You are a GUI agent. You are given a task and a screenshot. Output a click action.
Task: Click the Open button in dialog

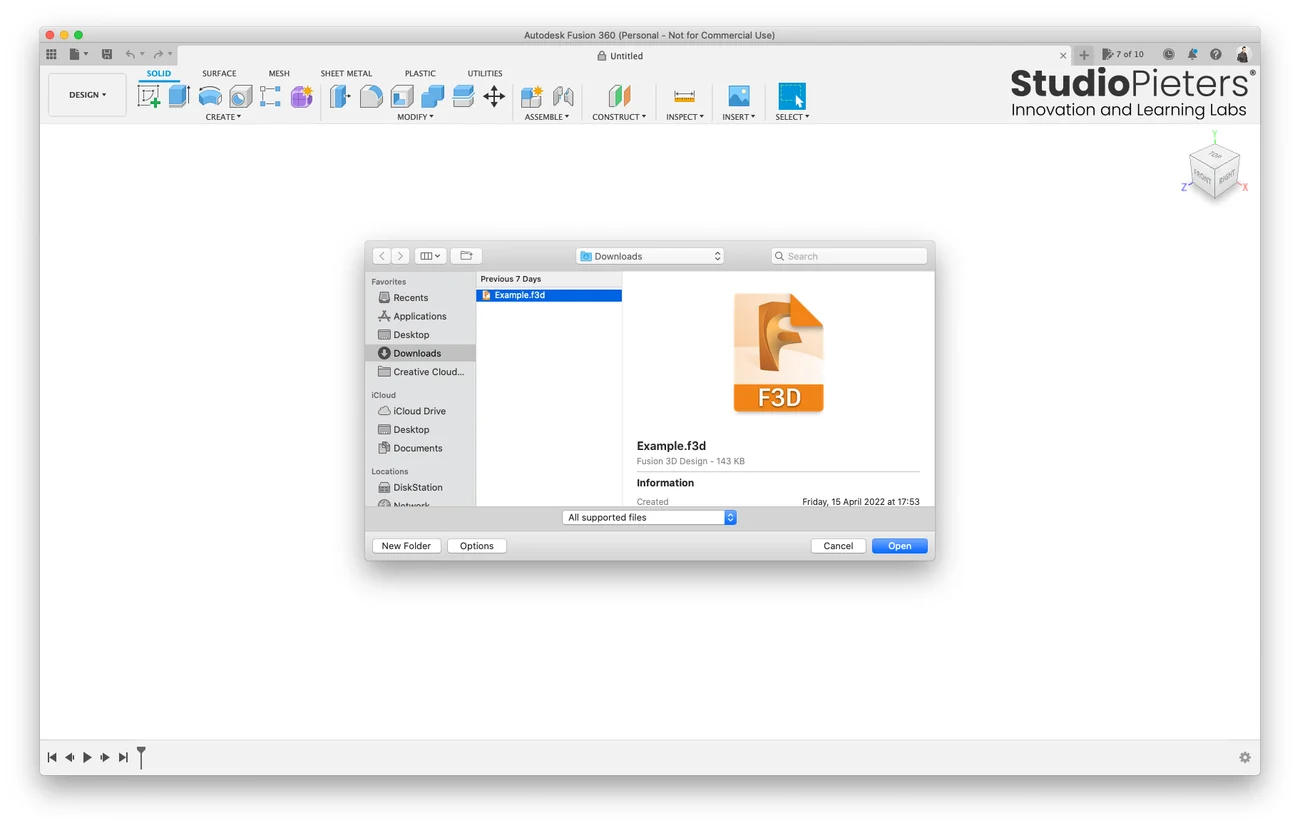pos(899,546)
